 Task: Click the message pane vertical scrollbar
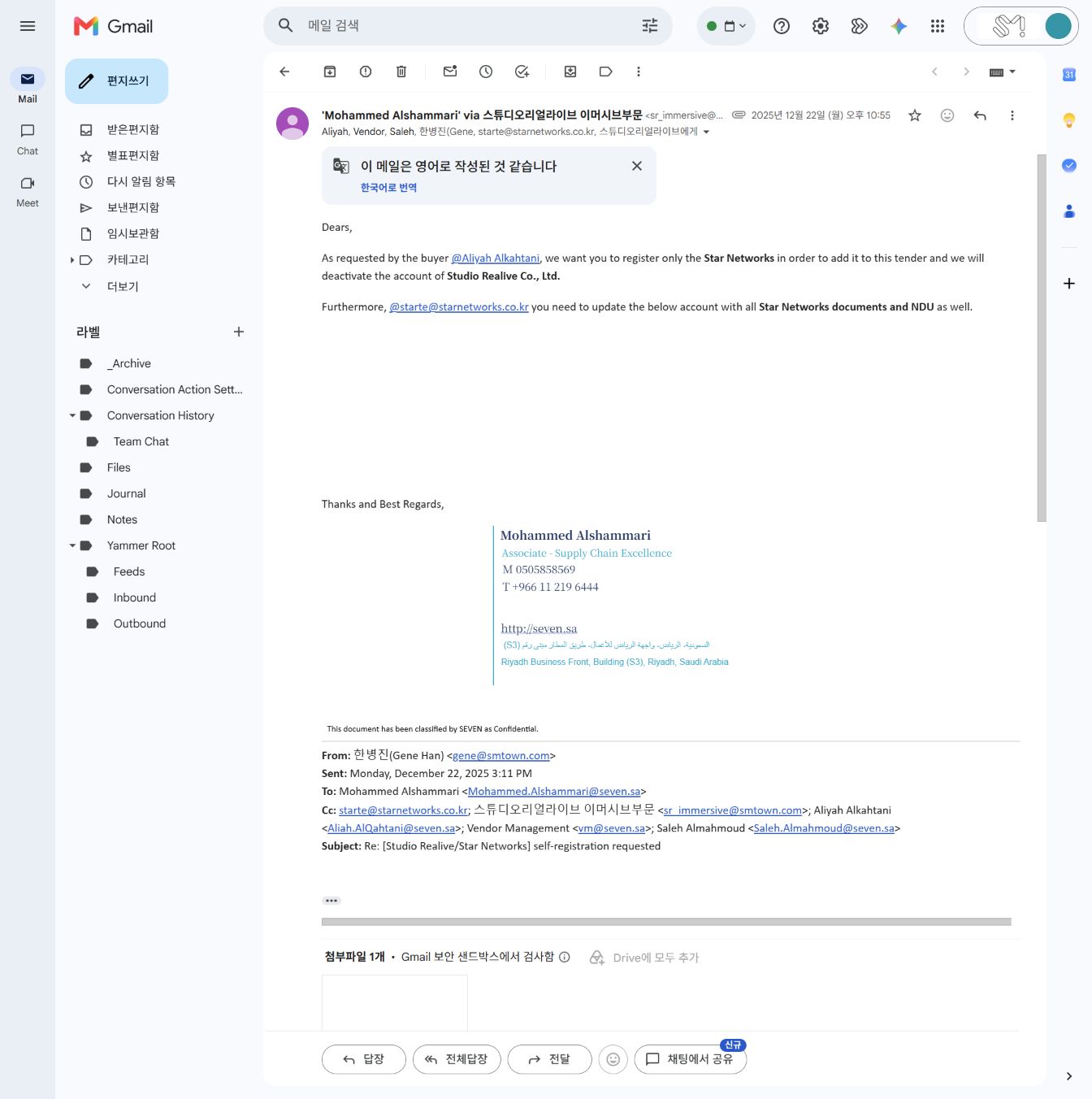pos(1042,337)
